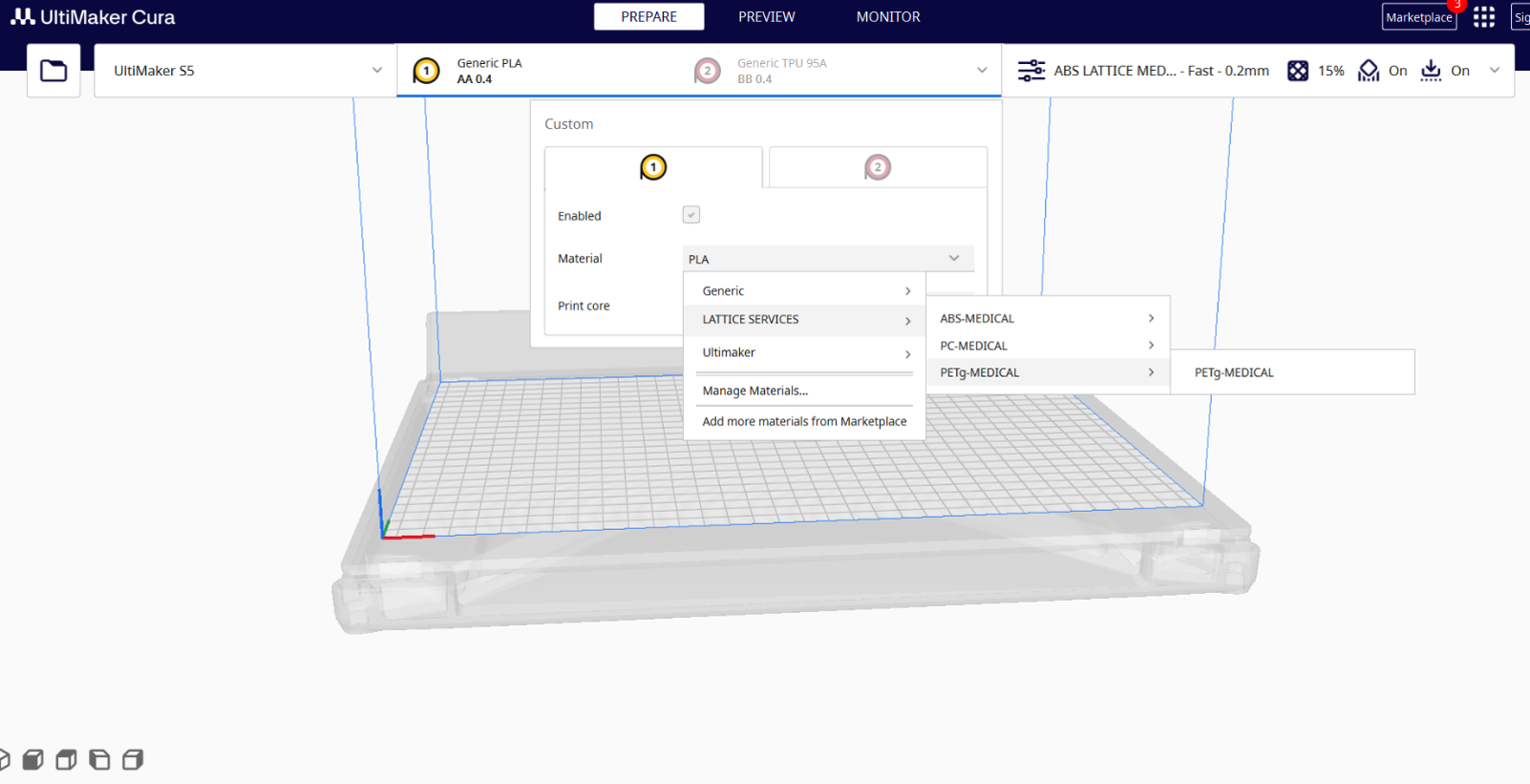This screenshot has height=784, width=1530.
Task: Click the On label next to support icon
Action: (1398, 71)
